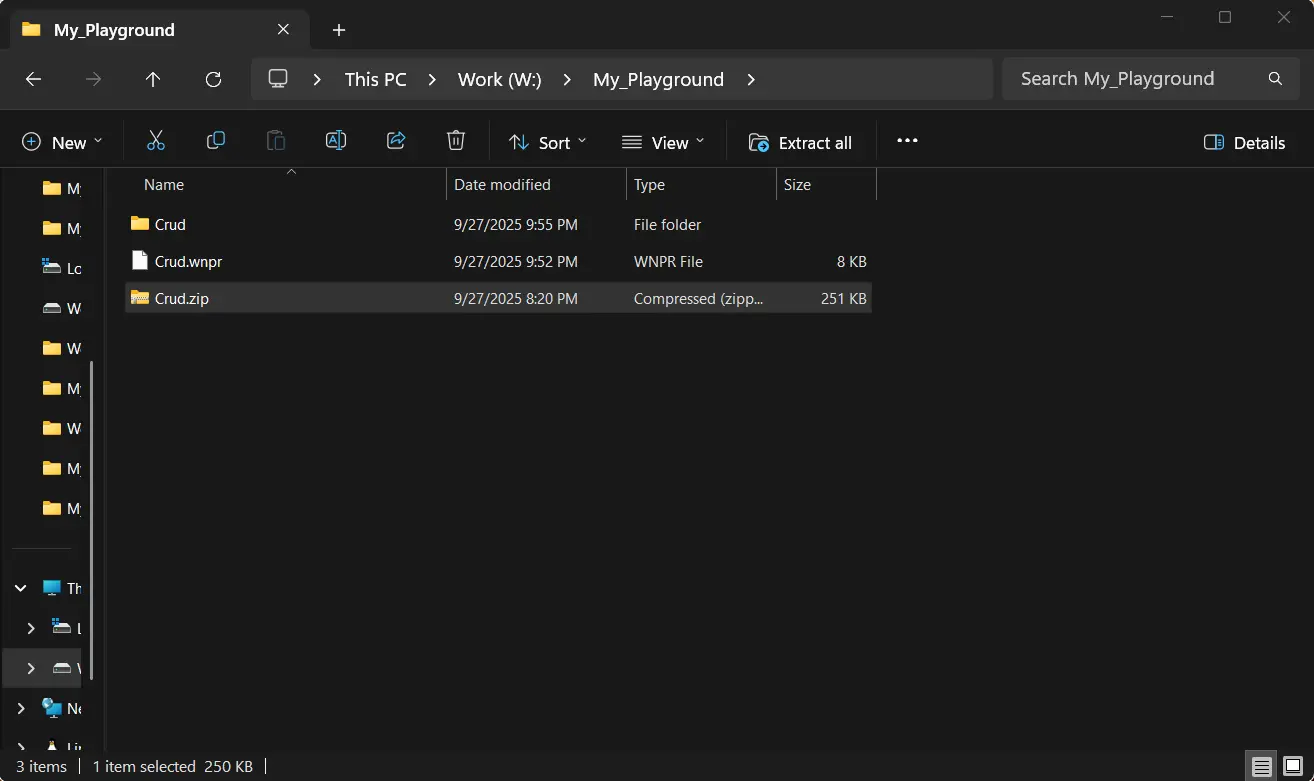Click the Rename icon in toolbar

click(x=336, y=141)
